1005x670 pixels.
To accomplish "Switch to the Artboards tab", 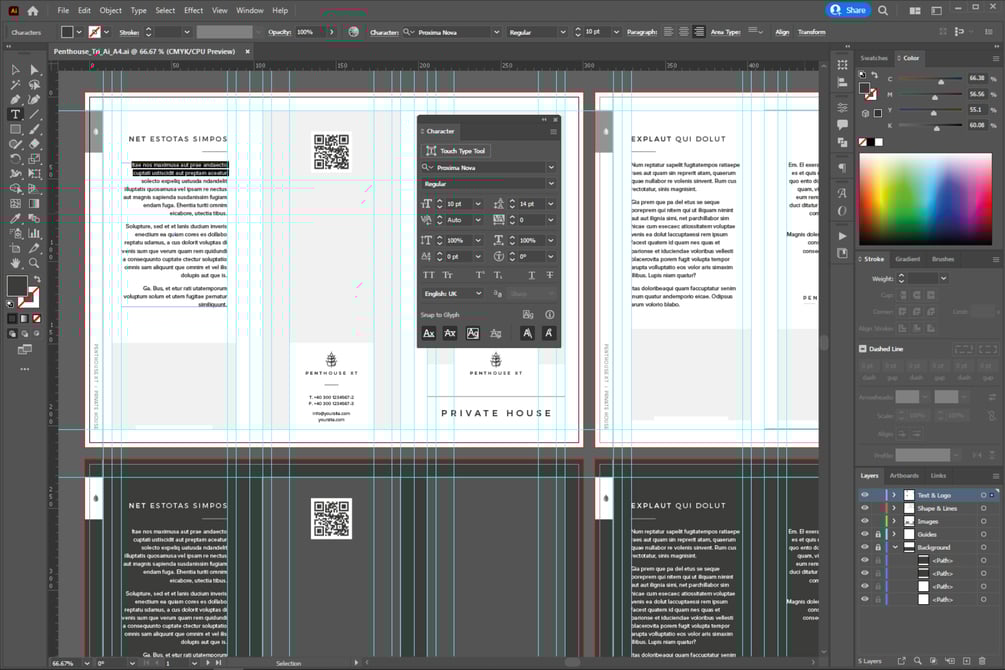I will click(904, 476).
